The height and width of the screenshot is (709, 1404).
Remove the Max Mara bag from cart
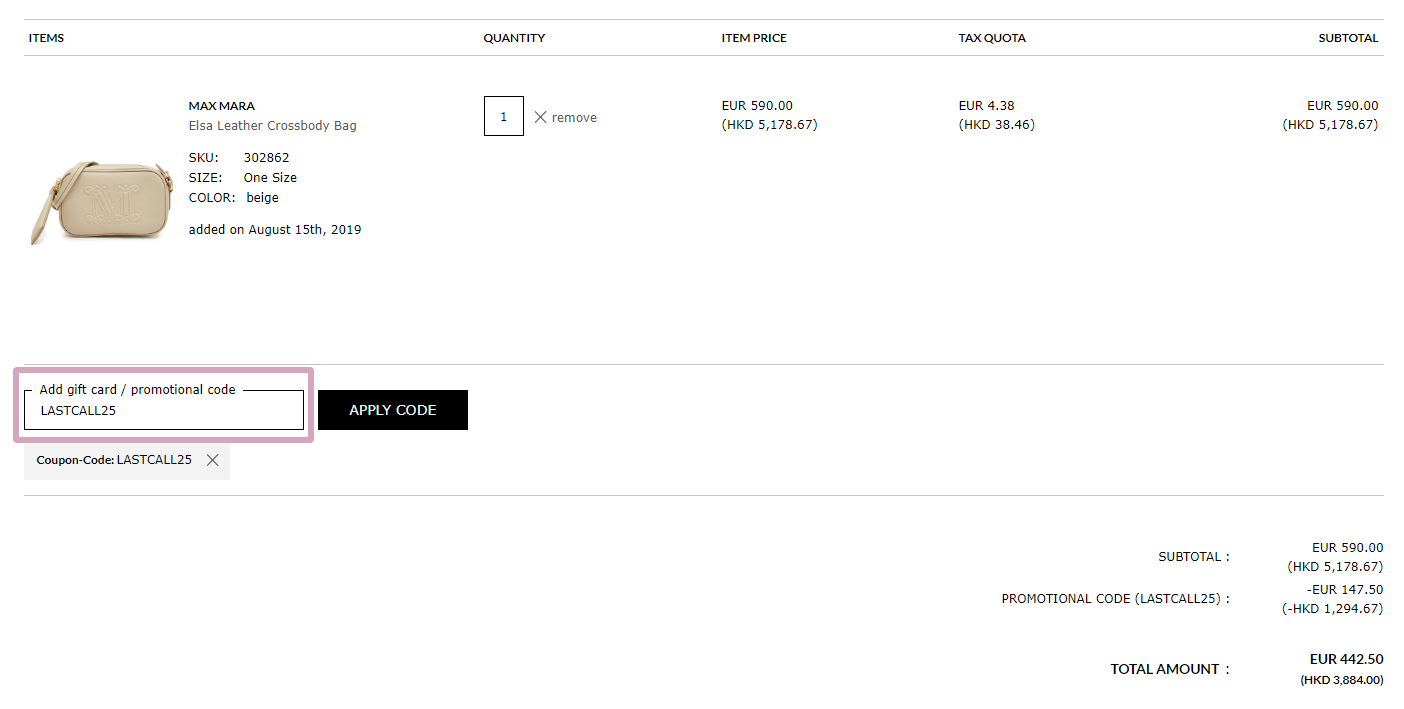pos(565,117)
